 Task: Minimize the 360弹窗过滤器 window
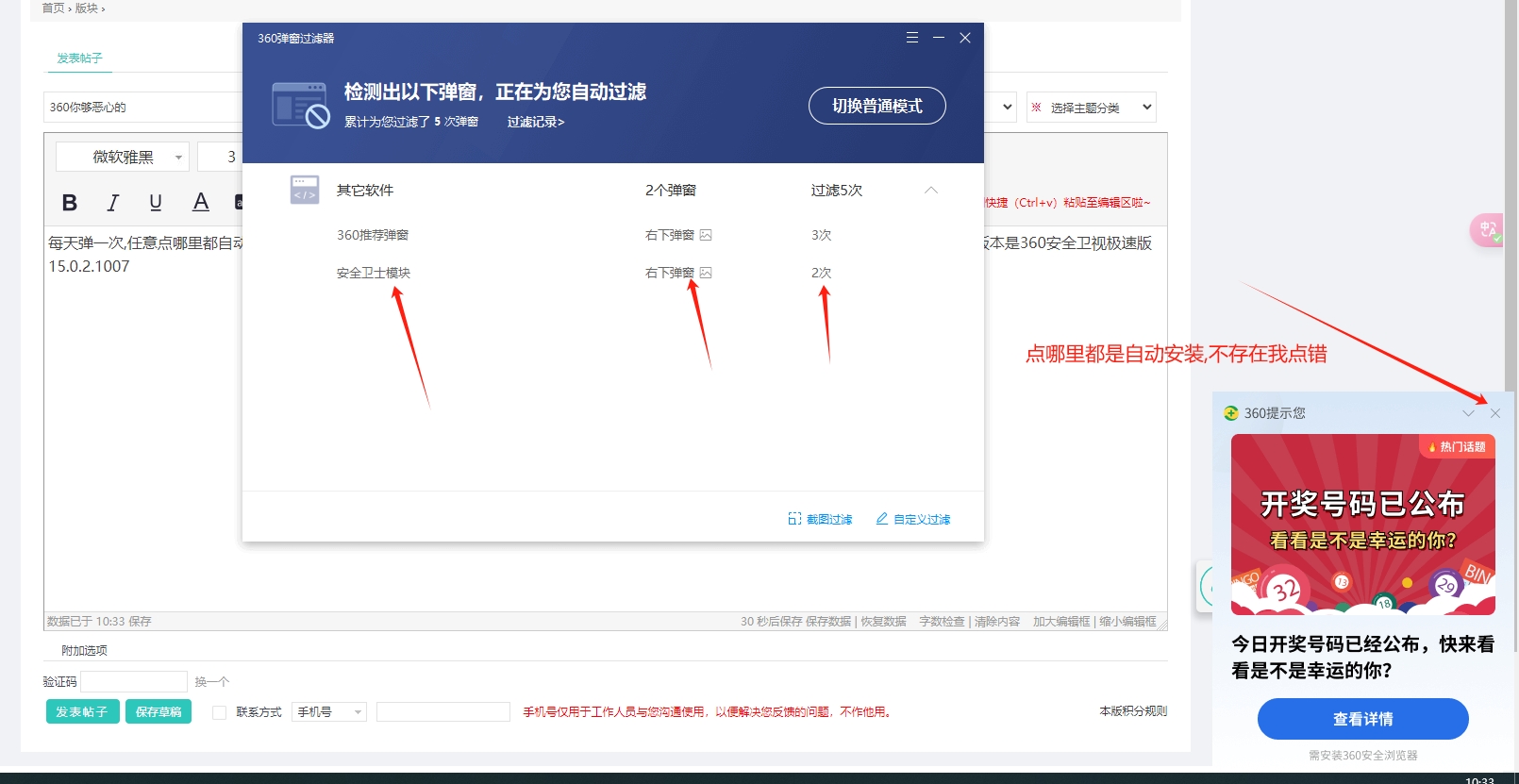coord(939,38)
